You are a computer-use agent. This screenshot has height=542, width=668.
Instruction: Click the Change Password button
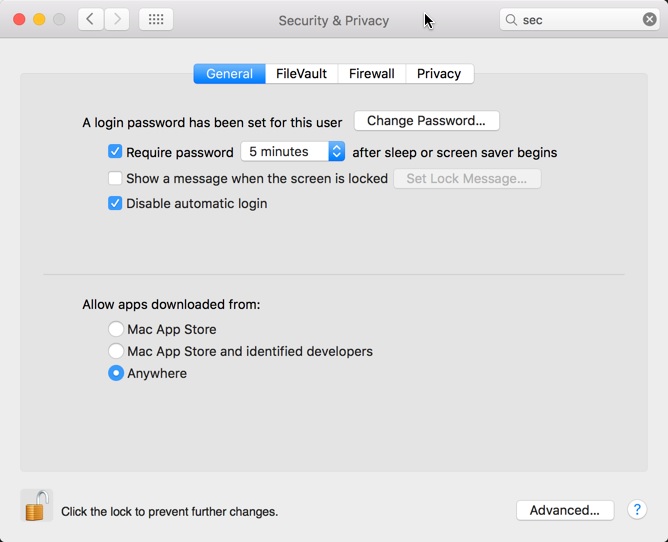(x=426, y=121)
